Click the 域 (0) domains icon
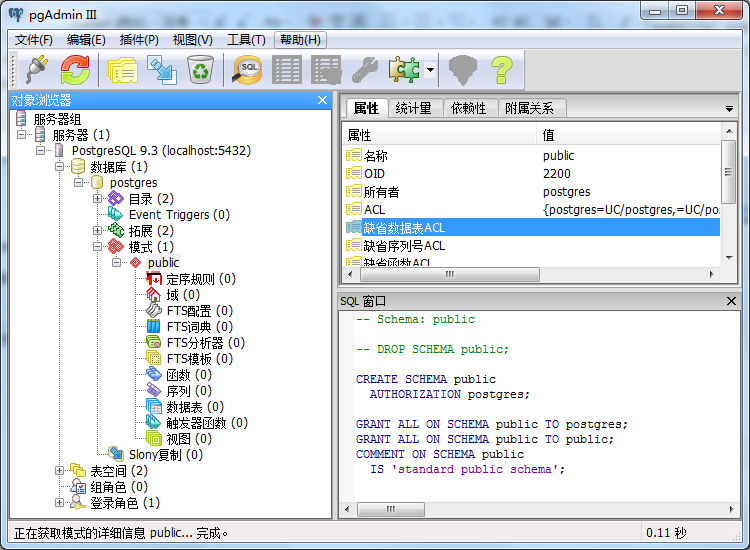750x550 pixels. [x=154, y=295]
